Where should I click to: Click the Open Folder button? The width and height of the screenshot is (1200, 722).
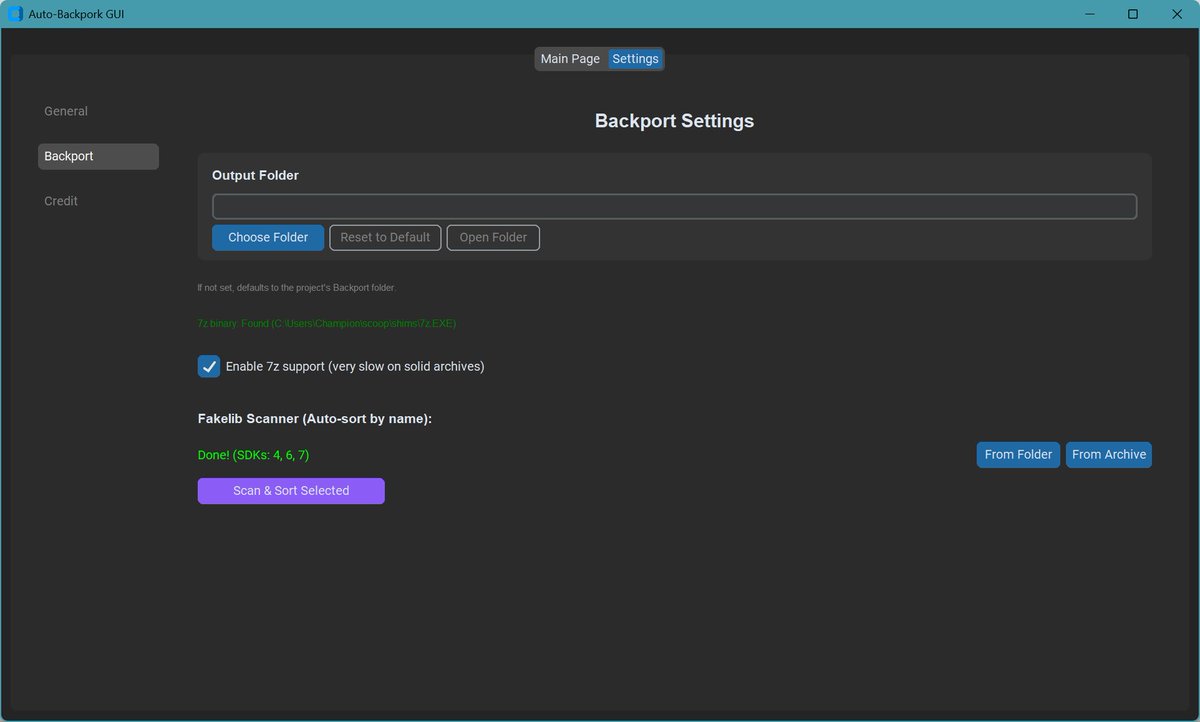[493, 237]
